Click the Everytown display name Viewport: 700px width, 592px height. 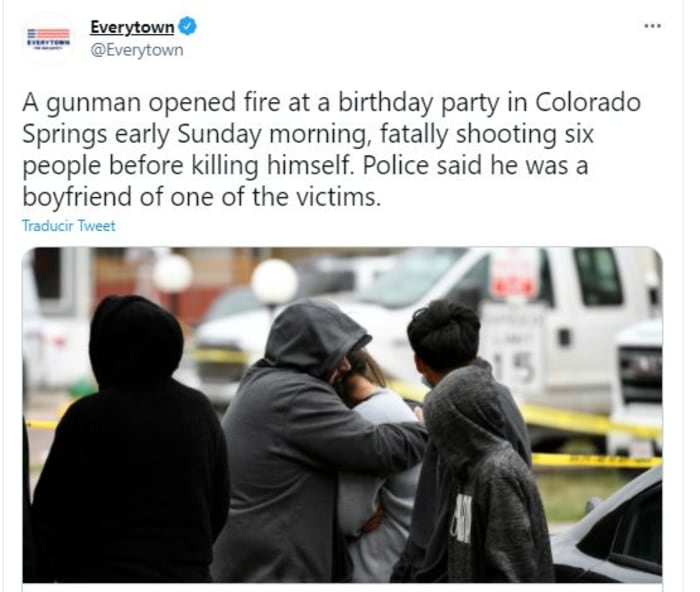coord(132,27)
